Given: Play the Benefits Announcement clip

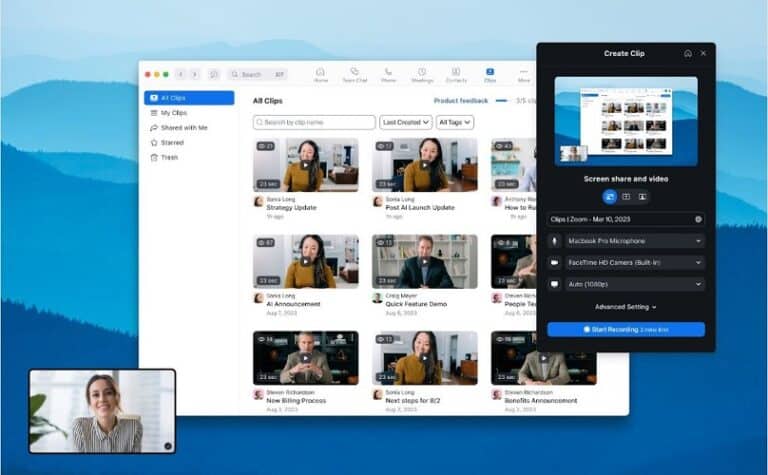Looking at the screenshot, I should (544, 358).
